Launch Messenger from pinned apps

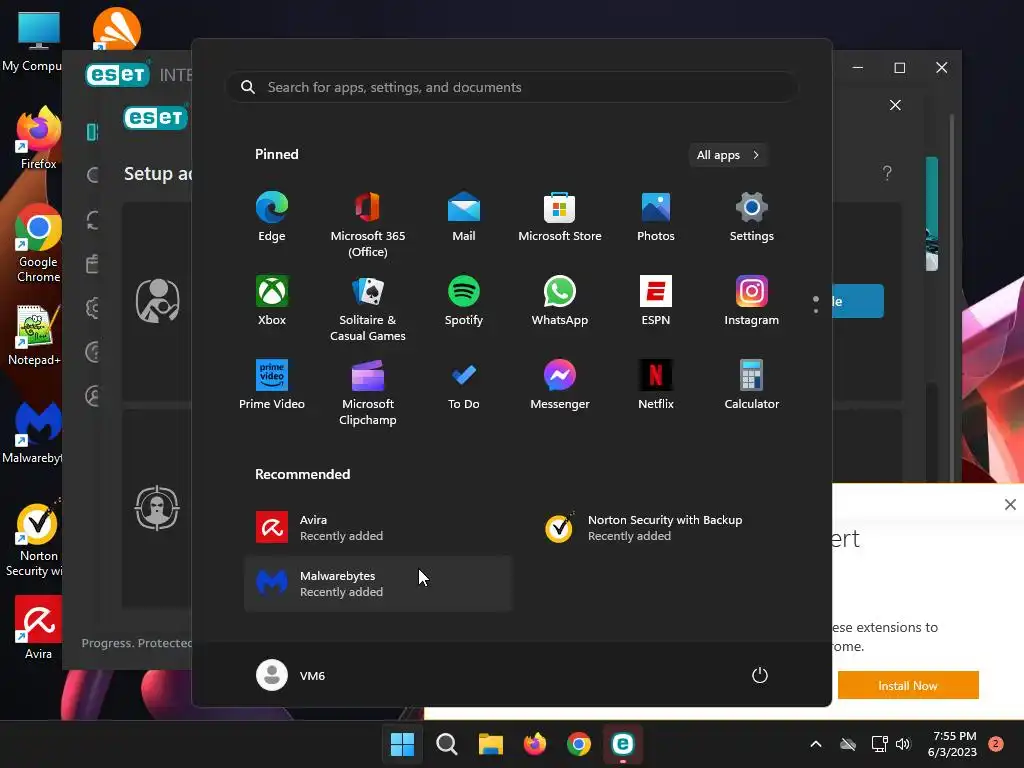click(560, 385)
